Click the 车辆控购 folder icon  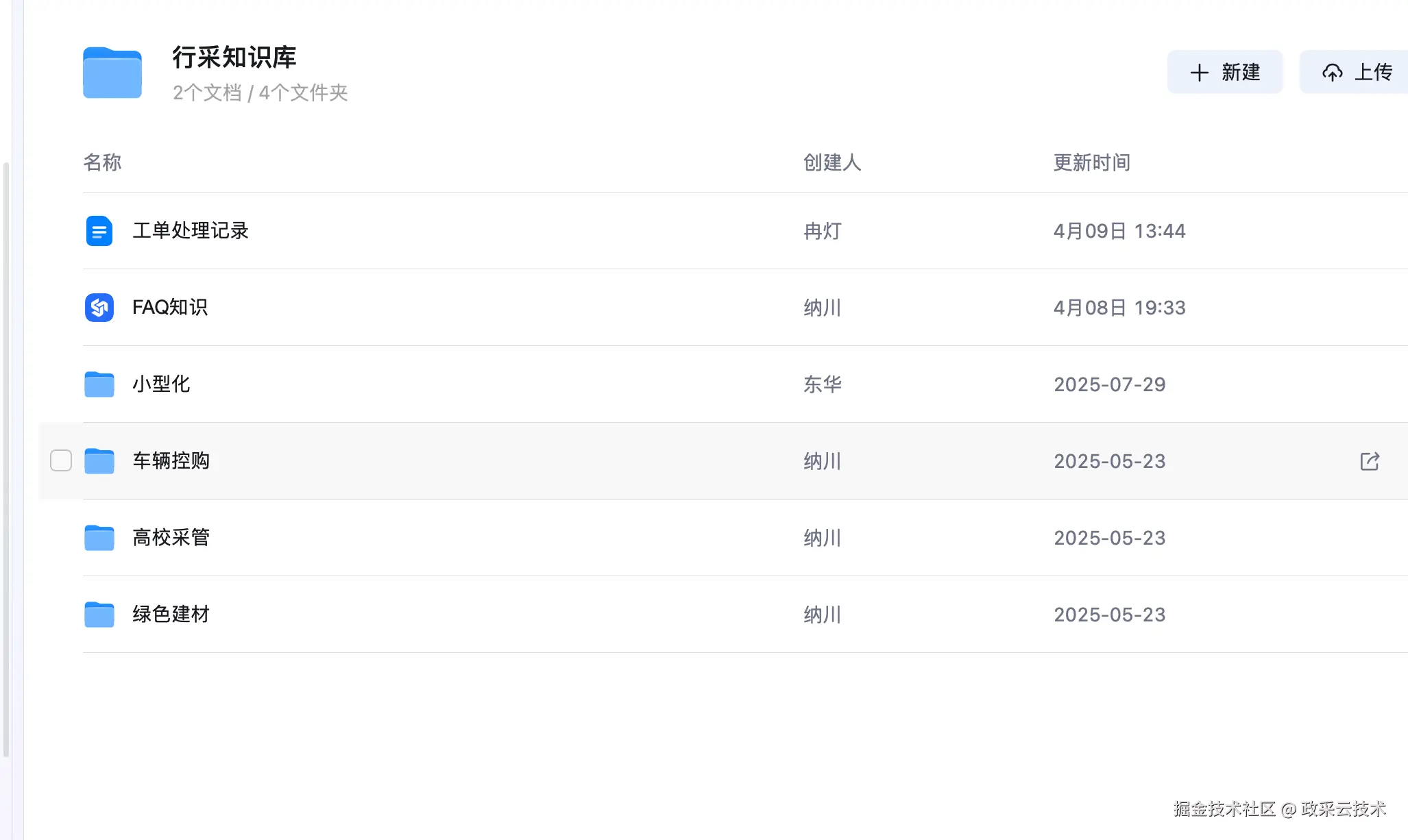(99, 461)
